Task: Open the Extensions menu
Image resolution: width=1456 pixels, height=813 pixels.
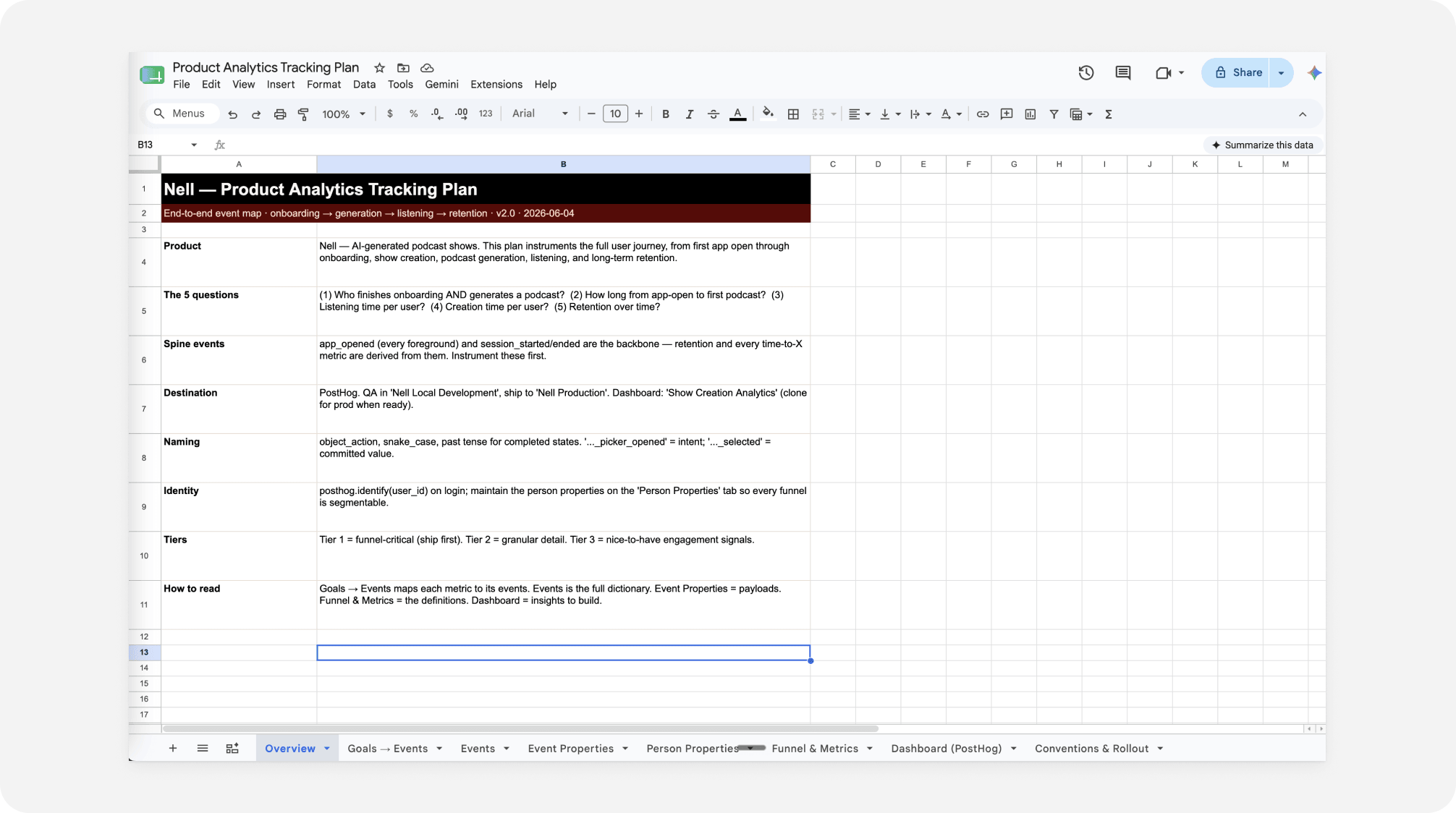Action: 496,85
